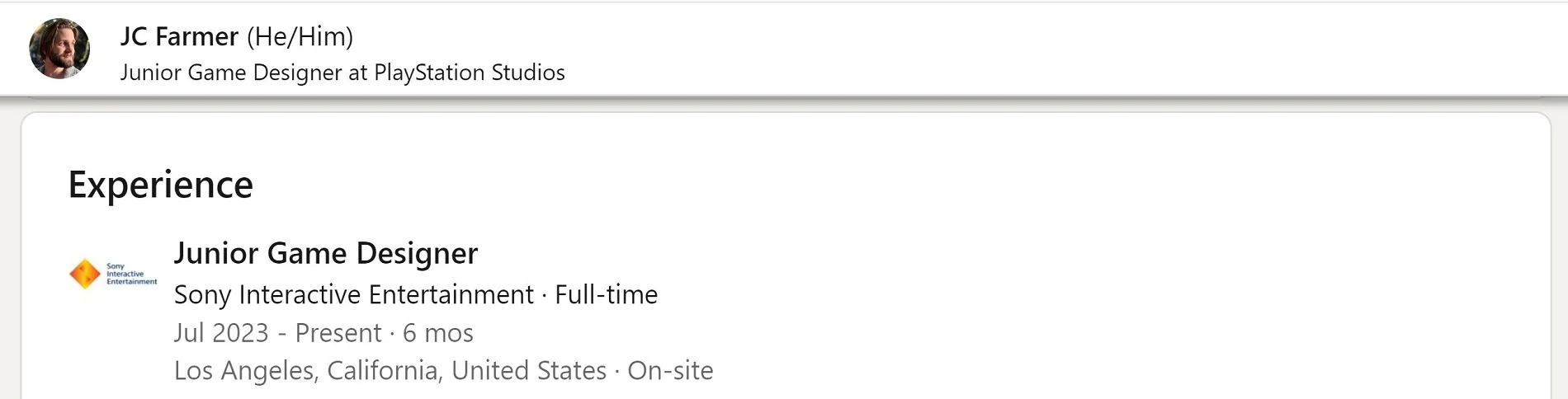Image resolution: width=1568 pixels, height=399 pixels.
Task: Click the Present end date text
Action: tap(338, 333)
